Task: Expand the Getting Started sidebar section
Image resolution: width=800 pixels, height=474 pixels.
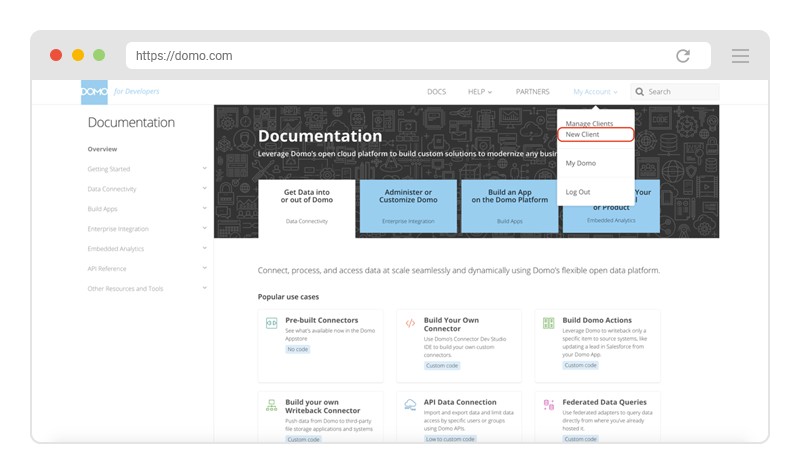Action: click(204, 169)
